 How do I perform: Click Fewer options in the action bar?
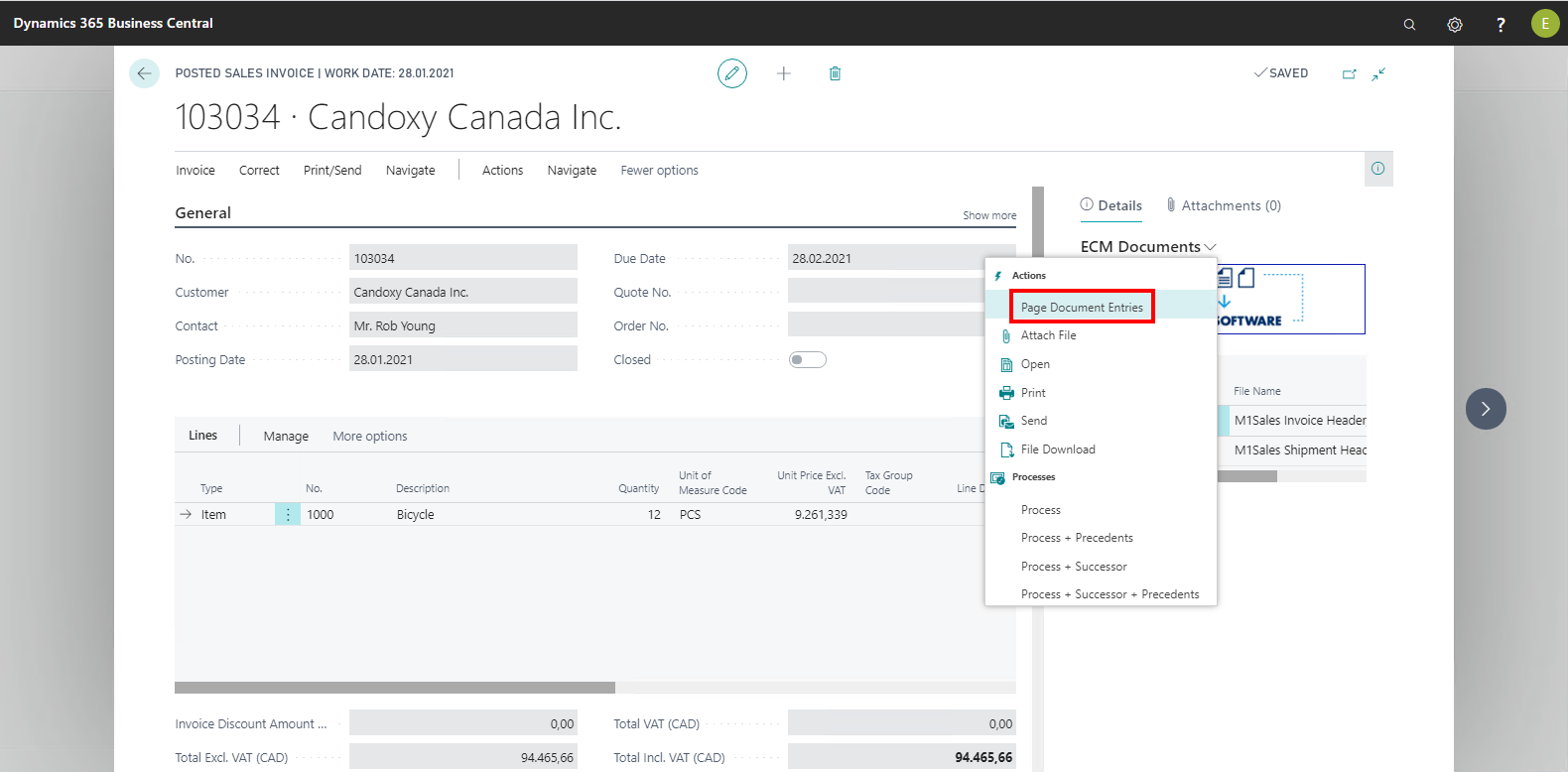tap(659, 171)
